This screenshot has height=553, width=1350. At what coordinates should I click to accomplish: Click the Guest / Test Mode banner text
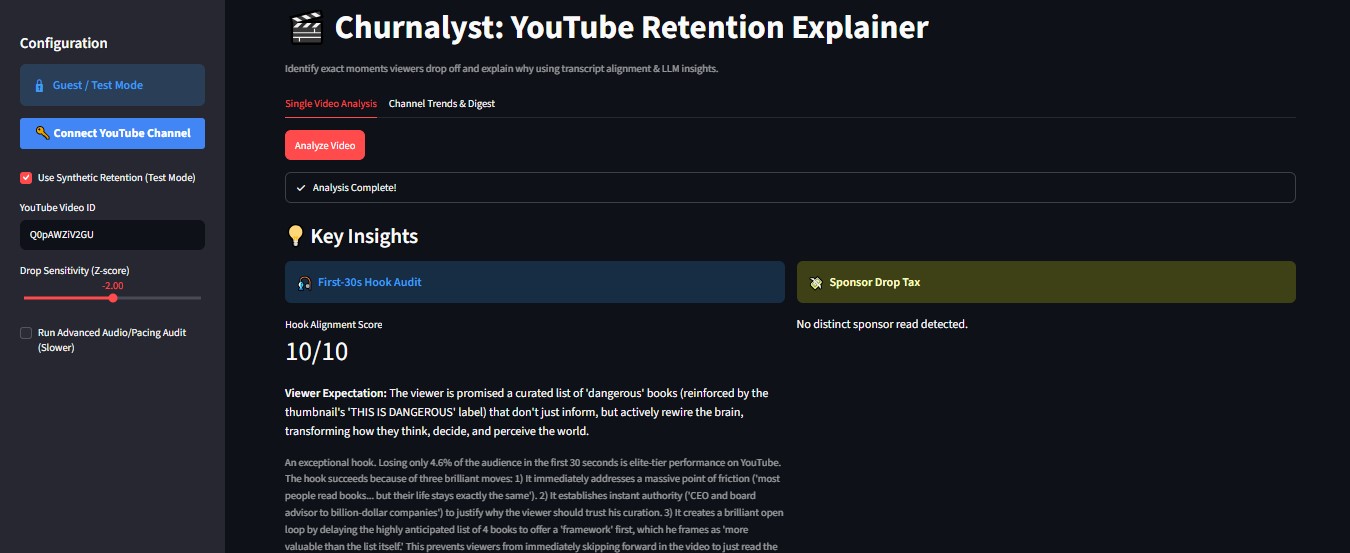point(98,85)
